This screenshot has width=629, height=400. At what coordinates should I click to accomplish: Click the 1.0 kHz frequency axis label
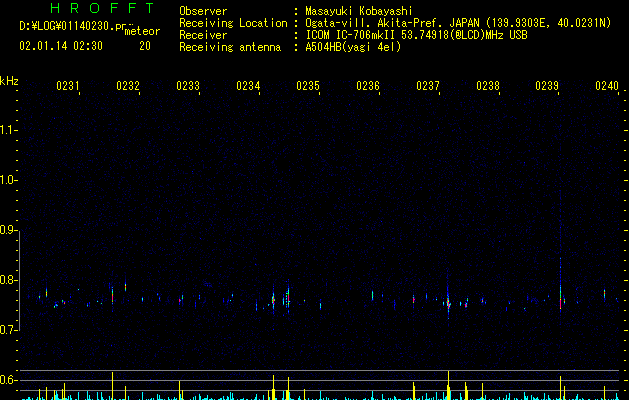point(8,180)
